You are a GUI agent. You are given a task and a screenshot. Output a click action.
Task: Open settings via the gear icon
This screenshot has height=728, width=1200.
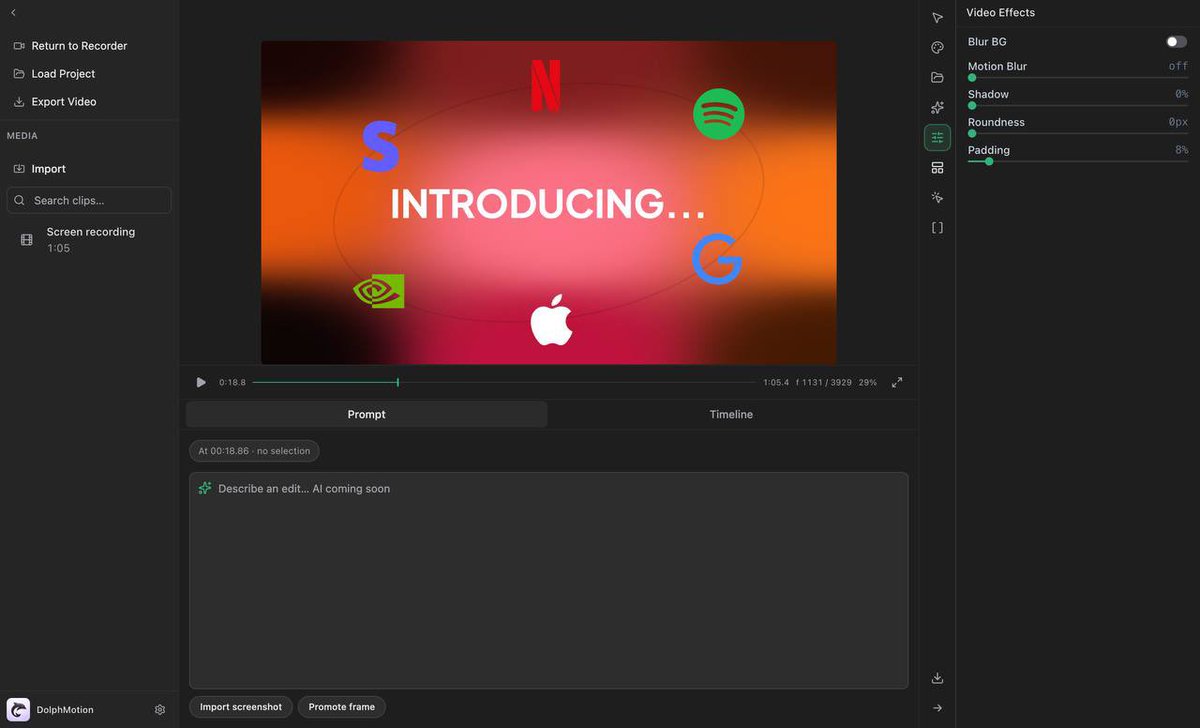(160, 710)
